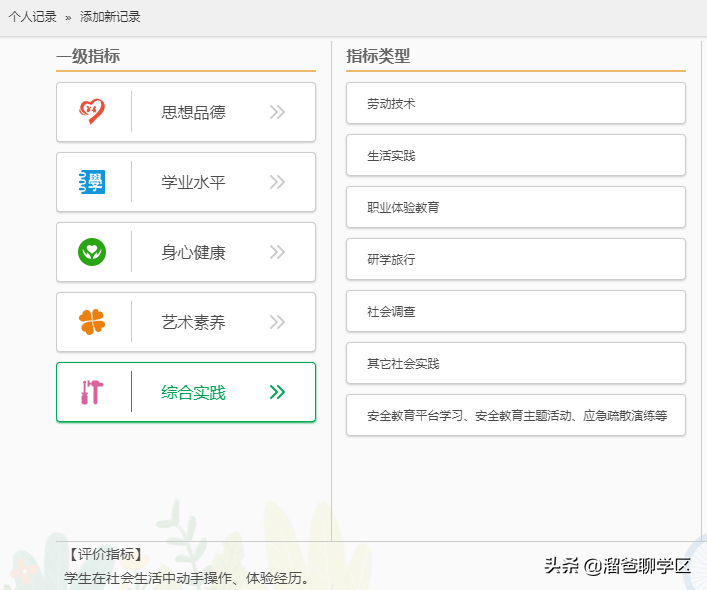Select the 学业水平 indicator label
707x590 pixels.
[x=193, y=182]
